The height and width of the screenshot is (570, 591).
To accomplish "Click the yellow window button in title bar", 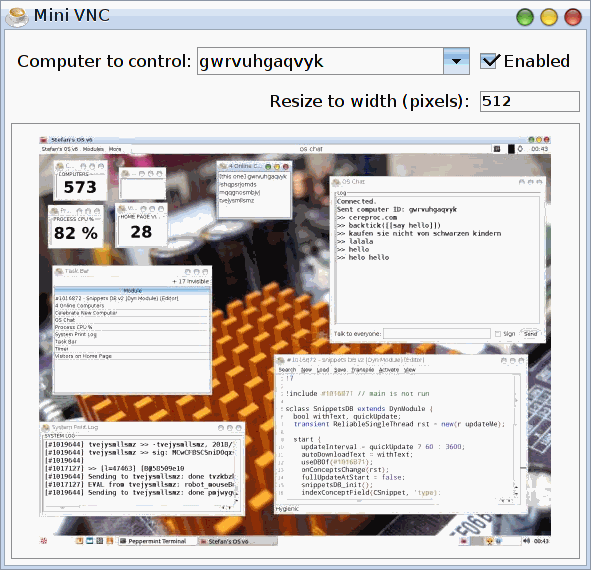I will pos(549,17).
